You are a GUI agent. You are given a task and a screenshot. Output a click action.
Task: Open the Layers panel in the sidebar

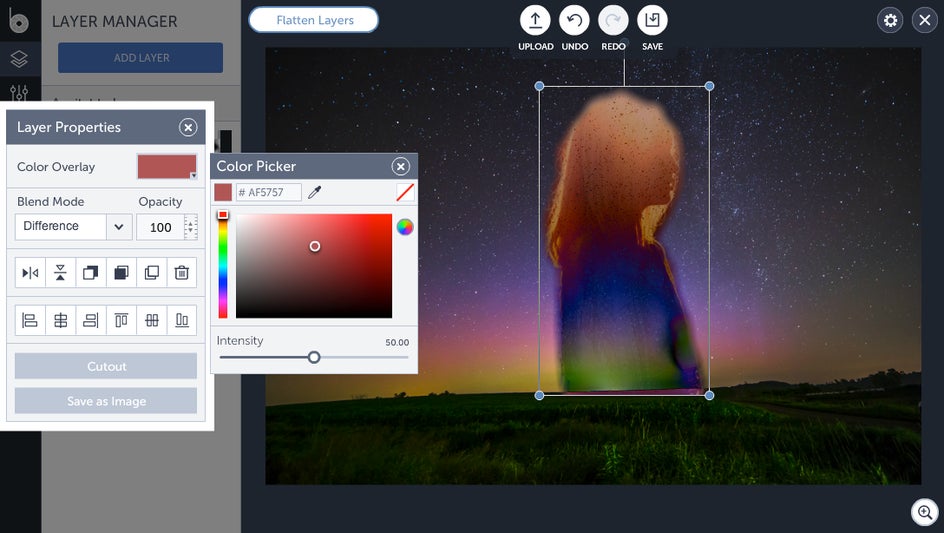19,59
